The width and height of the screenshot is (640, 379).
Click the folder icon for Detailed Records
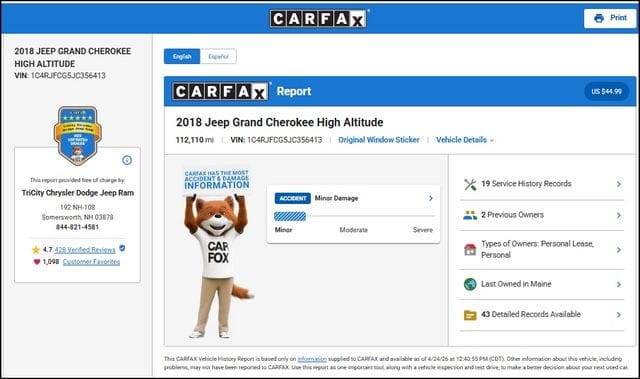pyautogui.click(x=470, y=315)
